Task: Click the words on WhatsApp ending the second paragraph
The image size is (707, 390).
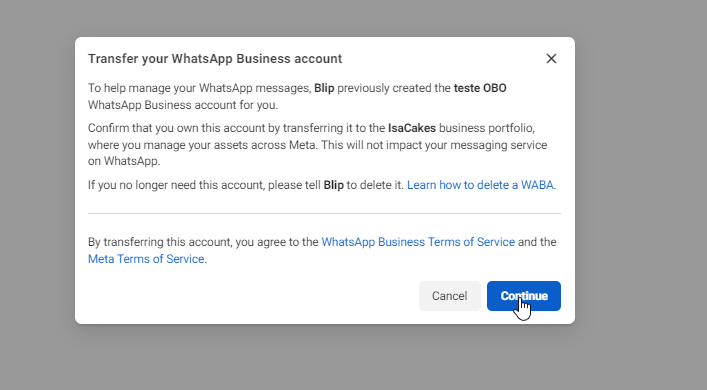Action: point(124,161)
